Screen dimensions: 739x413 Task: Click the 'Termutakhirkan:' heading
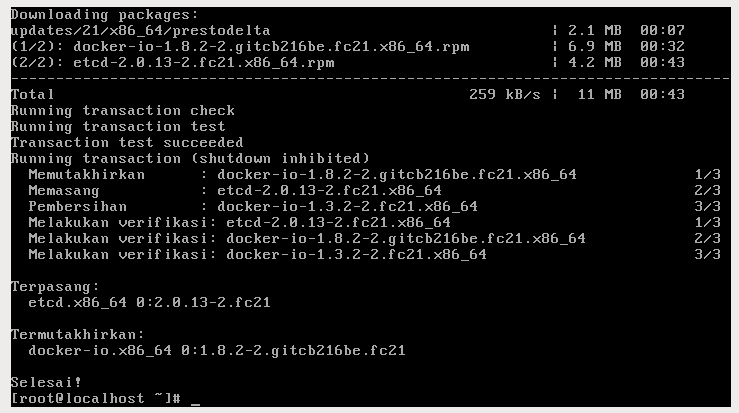77,335
